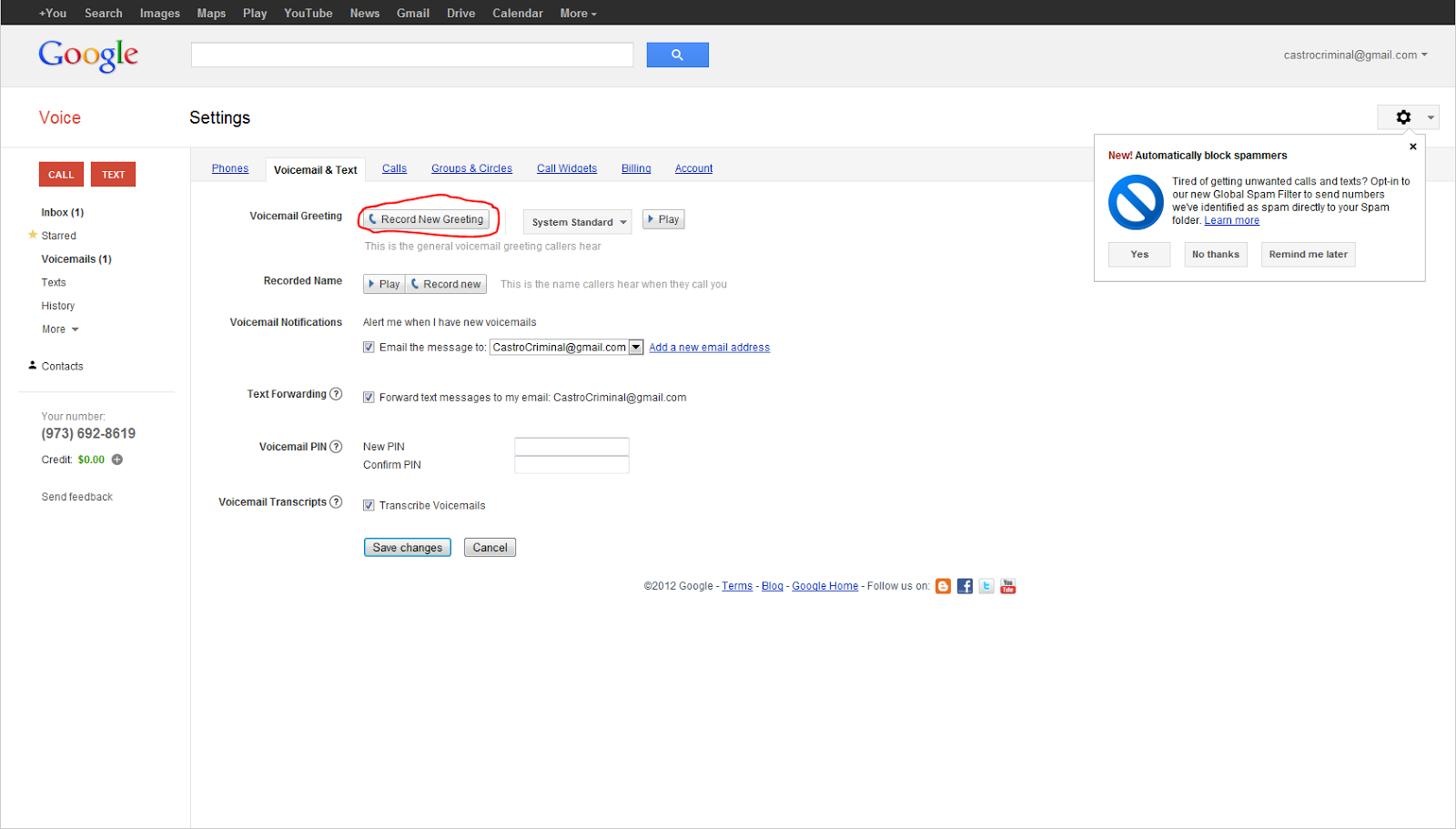Click the red CALL button

pos(61,174)
